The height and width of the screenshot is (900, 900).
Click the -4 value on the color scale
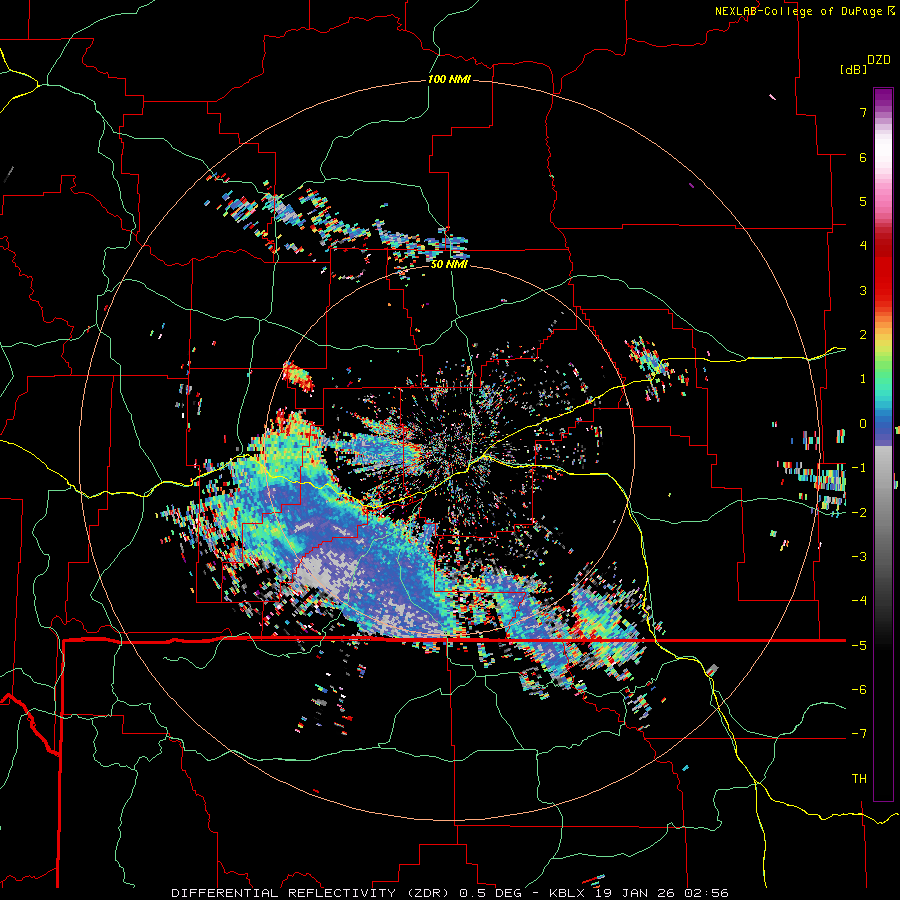[x=859, y=600]
